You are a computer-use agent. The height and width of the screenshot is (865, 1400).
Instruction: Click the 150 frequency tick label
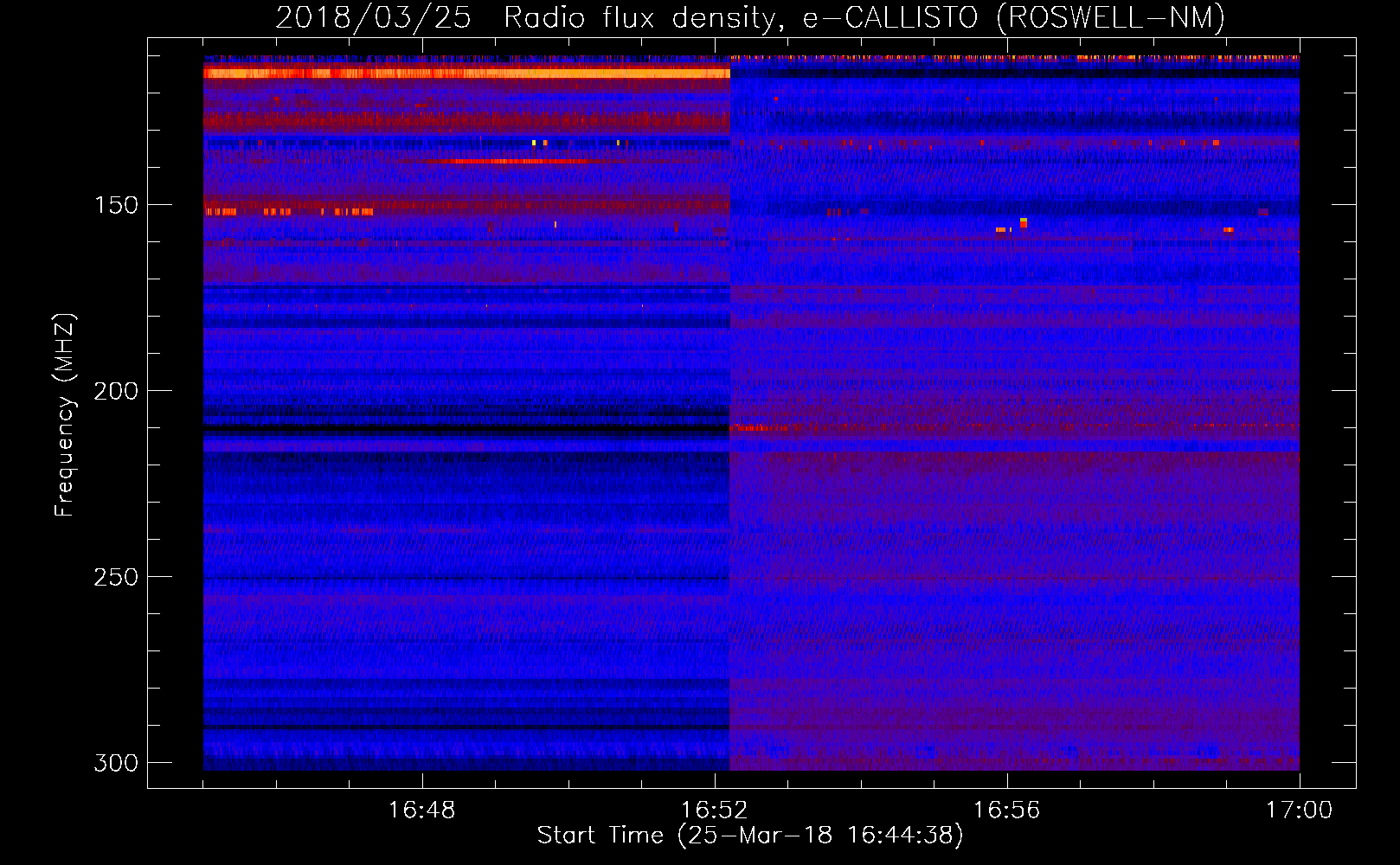click(116, 205)
